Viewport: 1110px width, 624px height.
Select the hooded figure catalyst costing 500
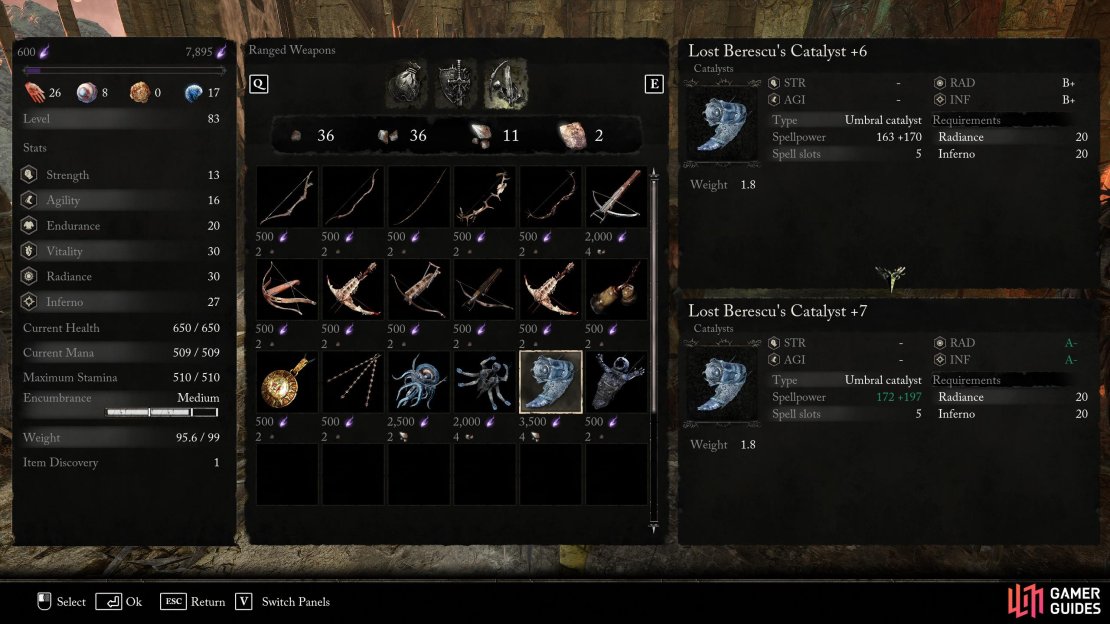pos(616,382)
